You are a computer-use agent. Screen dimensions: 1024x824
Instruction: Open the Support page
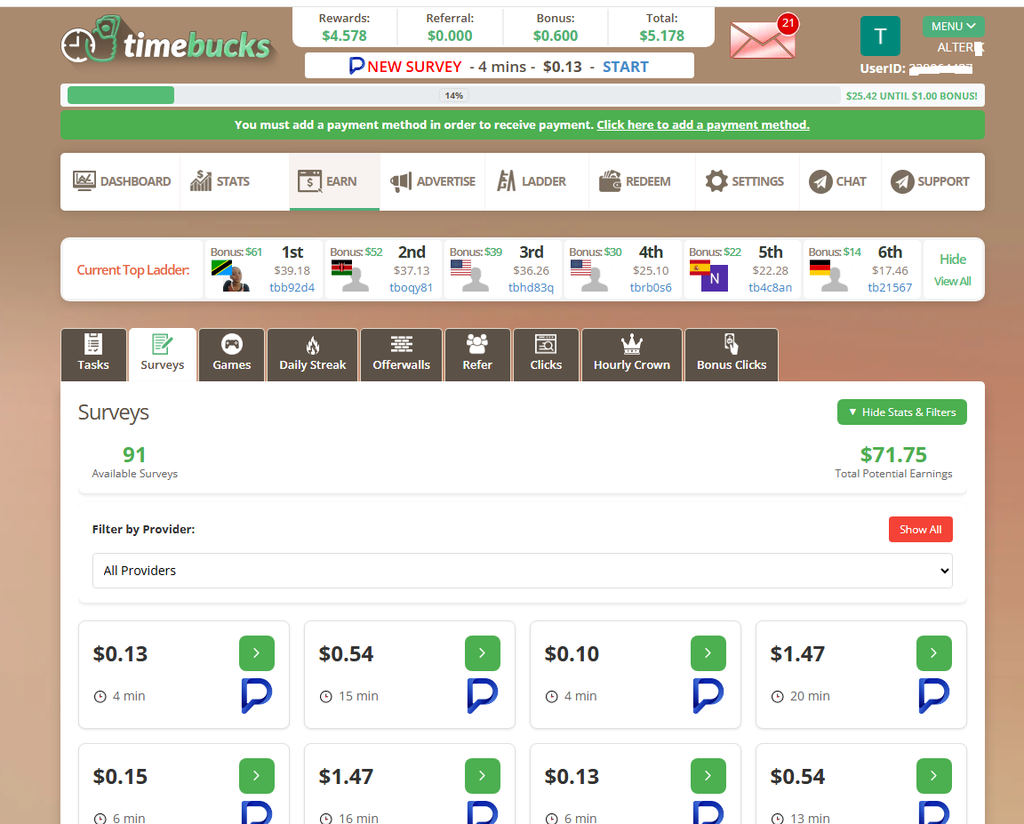(930, 181)
